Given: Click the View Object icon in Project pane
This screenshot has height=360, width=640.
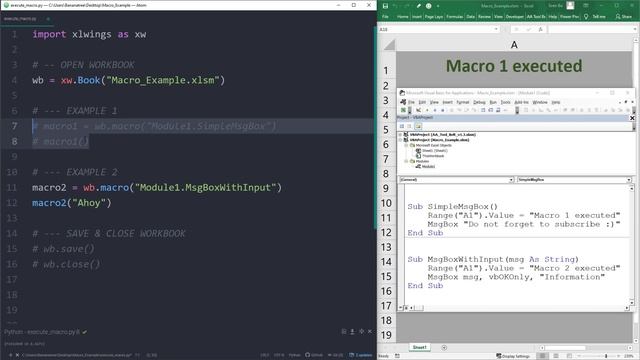Looking at the screenshot, I should (x=409, y=126).
